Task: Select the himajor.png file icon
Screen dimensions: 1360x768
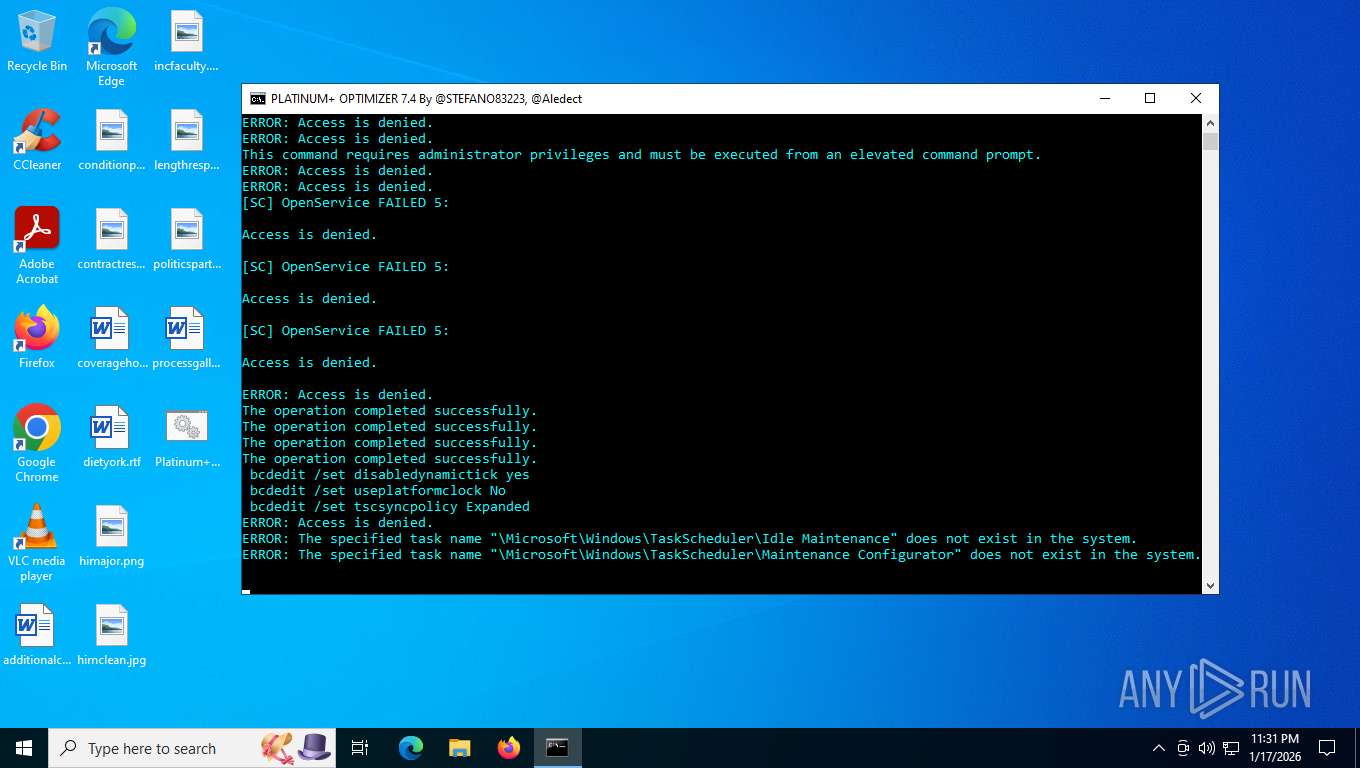Action: (111, 536)
